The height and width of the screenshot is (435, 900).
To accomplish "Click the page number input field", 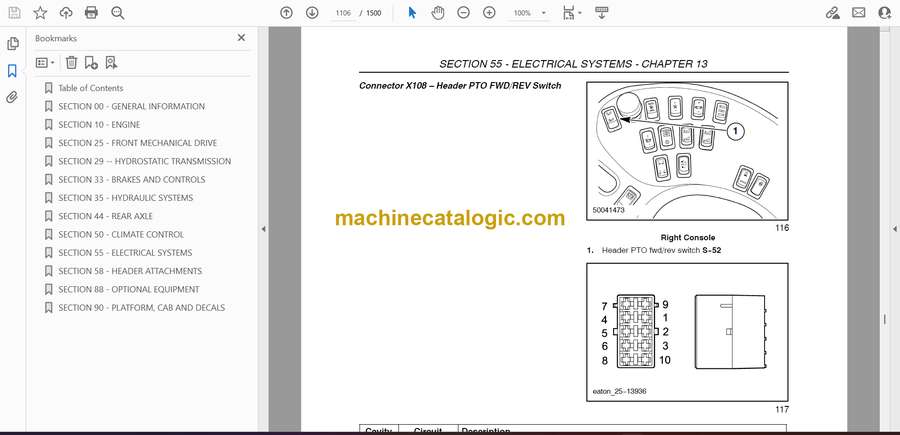I will pyautogui.click(x=344, y=13).
